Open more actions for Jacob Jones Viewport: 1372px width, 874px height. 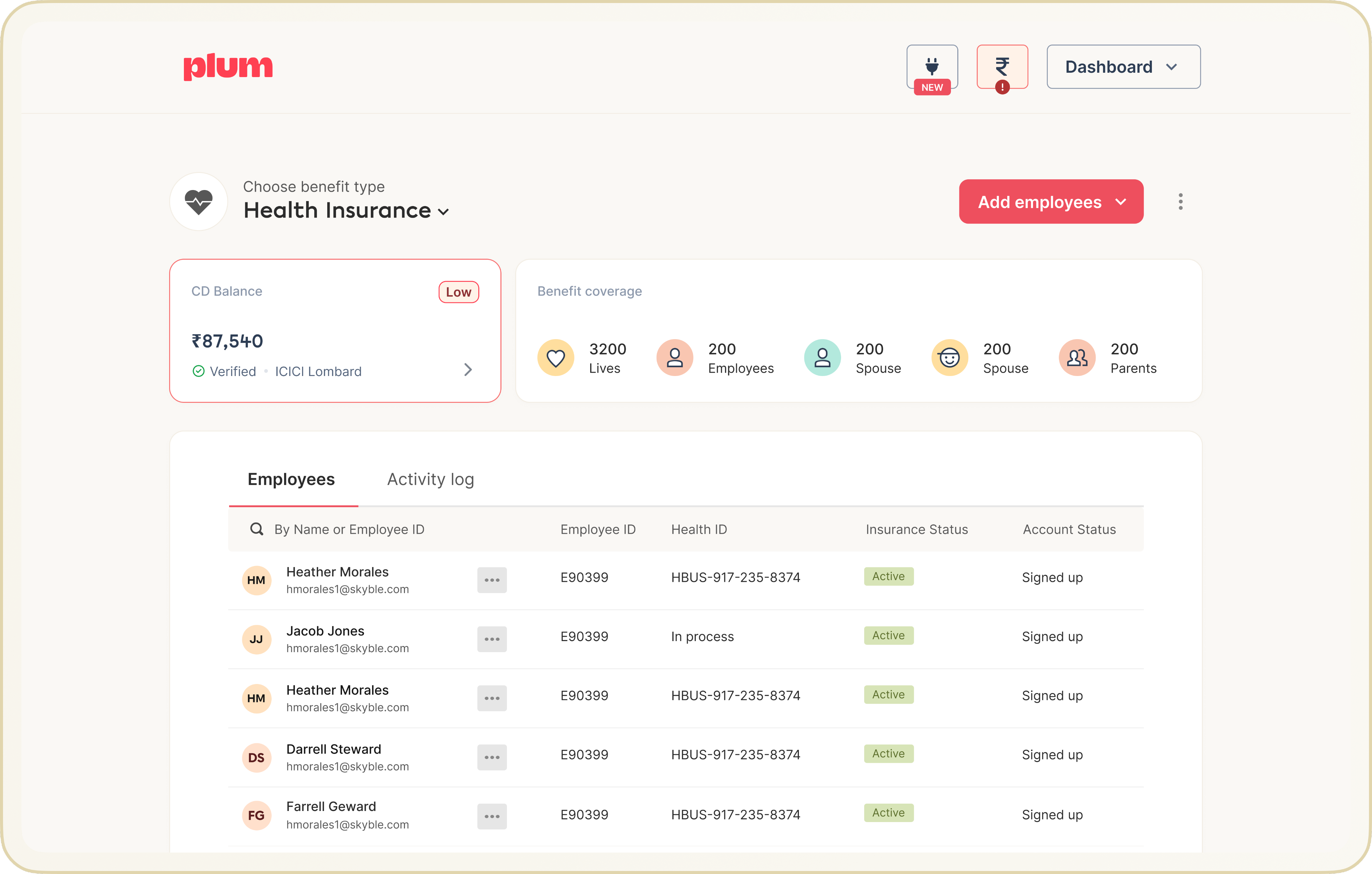(492, 639)
